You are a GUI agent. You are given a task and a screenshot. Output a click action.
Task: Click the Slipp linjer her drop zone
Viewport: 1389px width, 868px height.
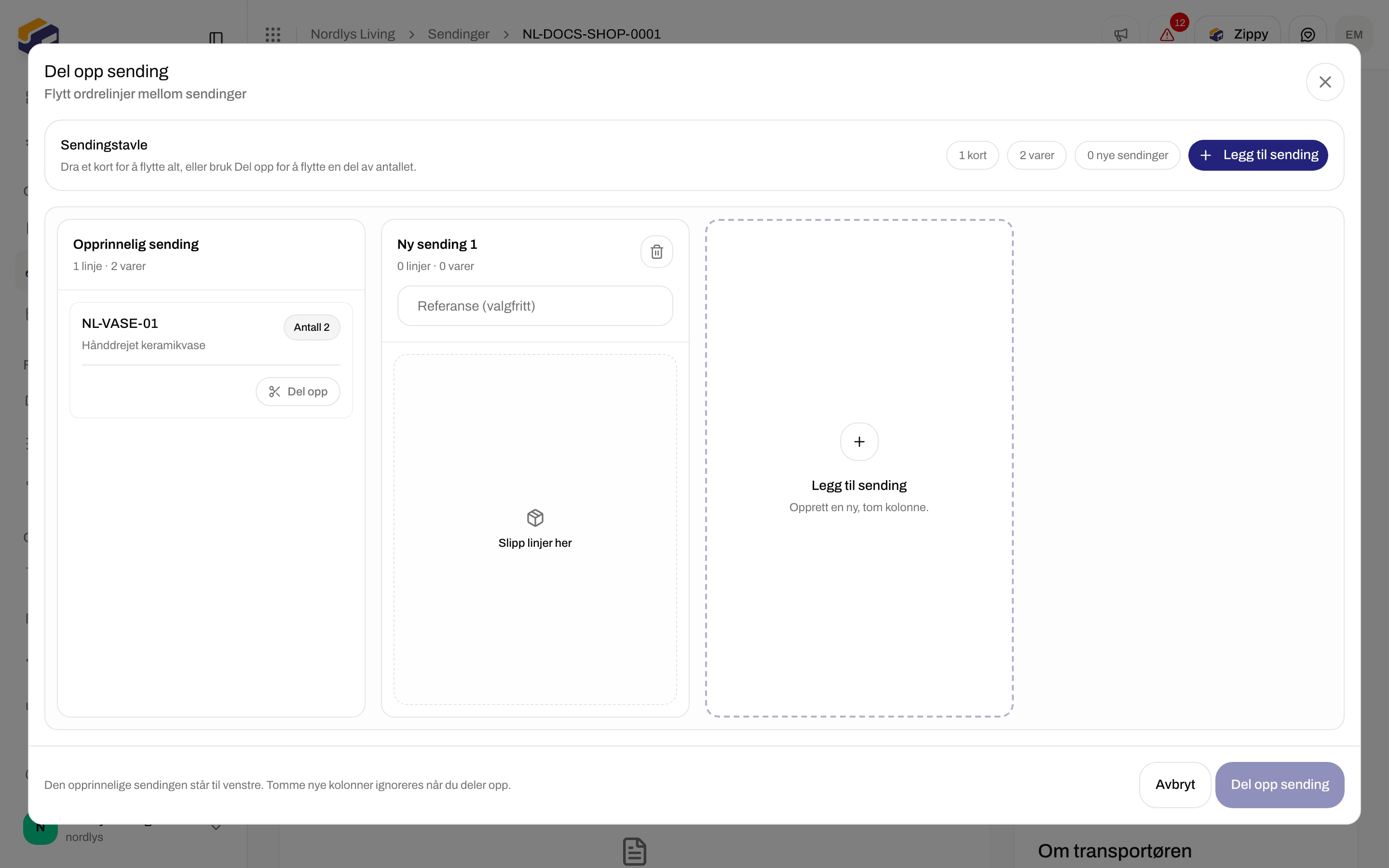tap(535, 529)
